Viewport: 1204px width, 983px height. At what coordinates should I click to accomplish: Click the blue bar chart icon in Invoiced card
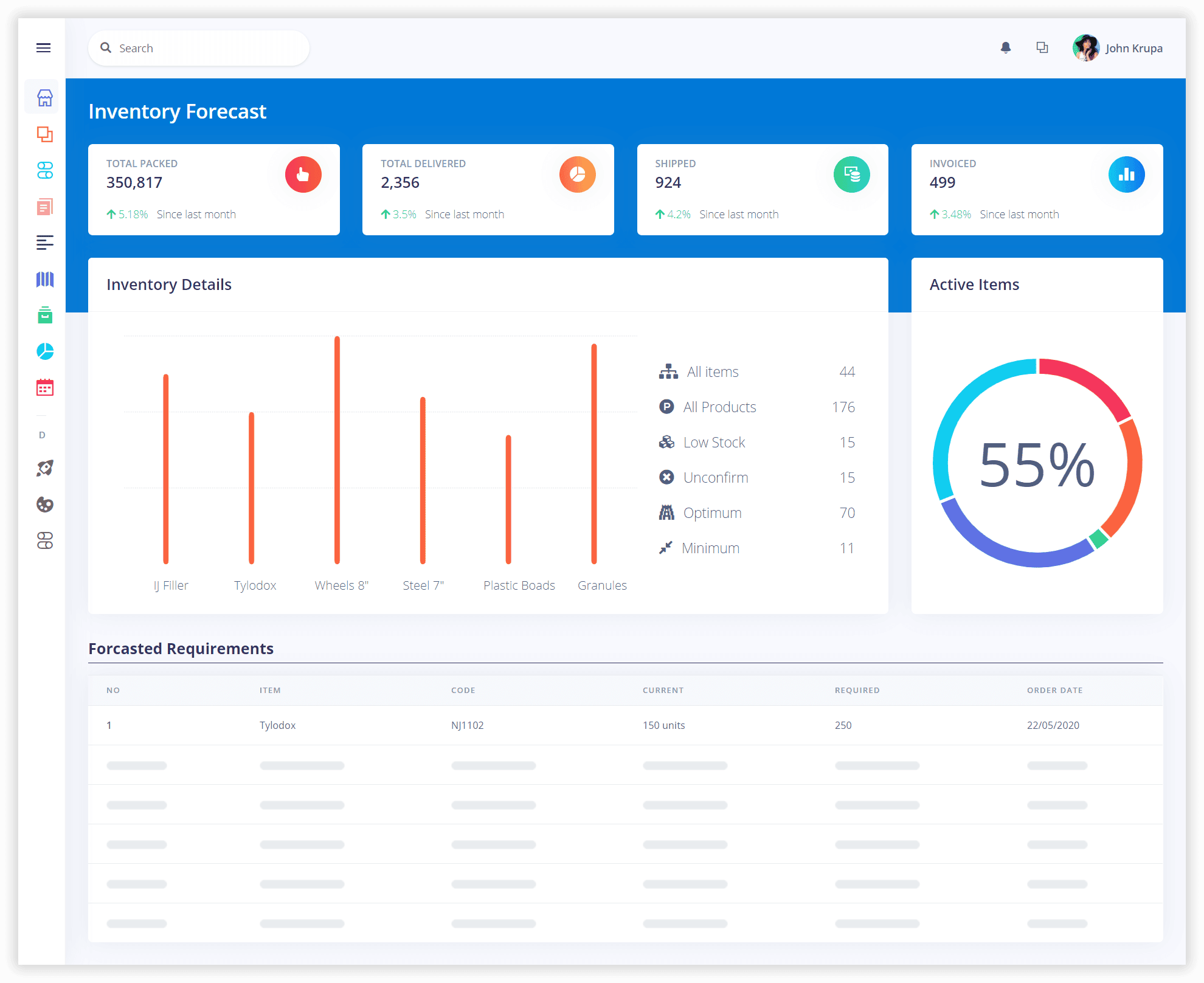(x=1127, y=174)
